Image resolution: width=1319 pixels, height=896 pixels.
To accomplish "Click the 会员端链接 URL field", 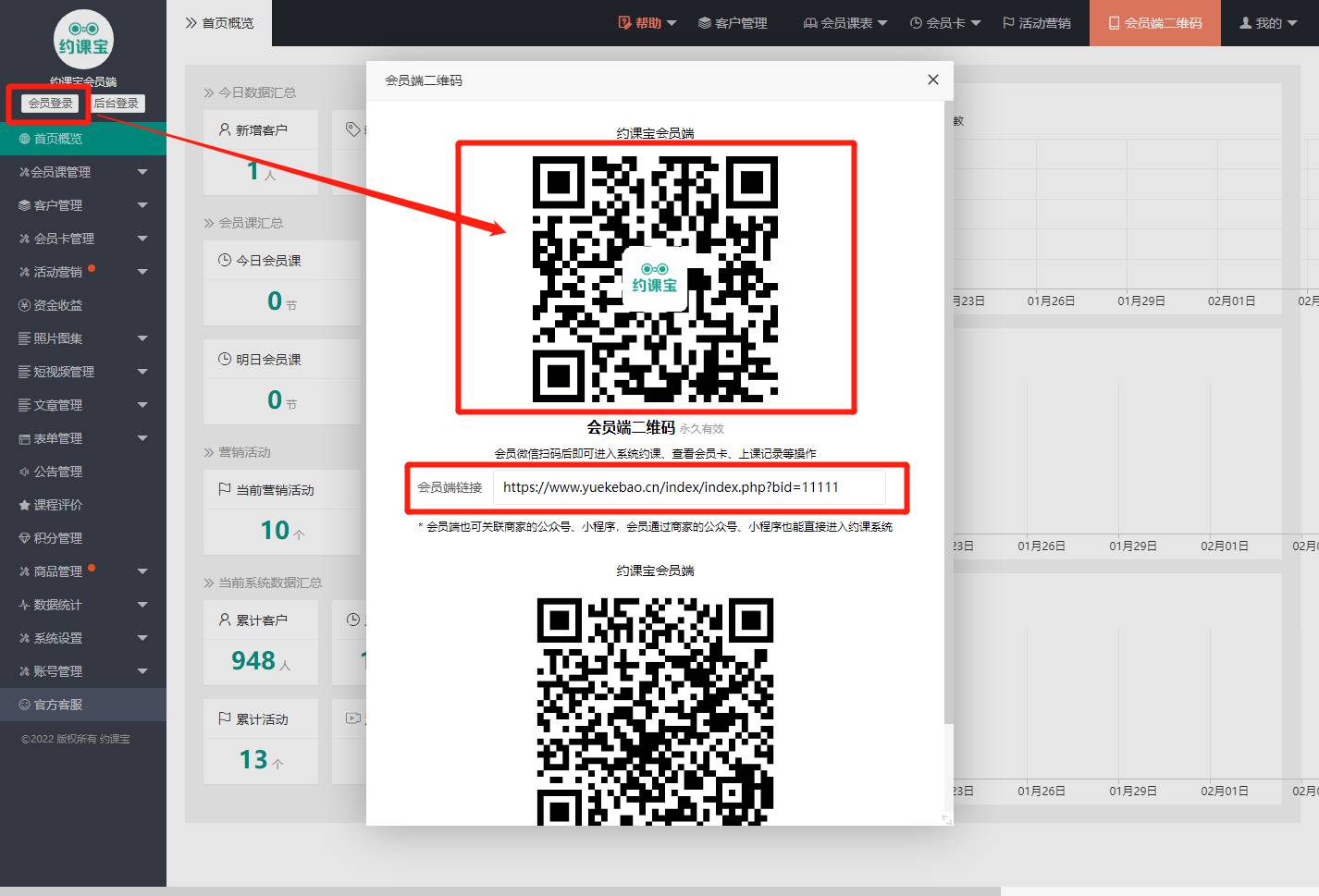I will 689,487.
